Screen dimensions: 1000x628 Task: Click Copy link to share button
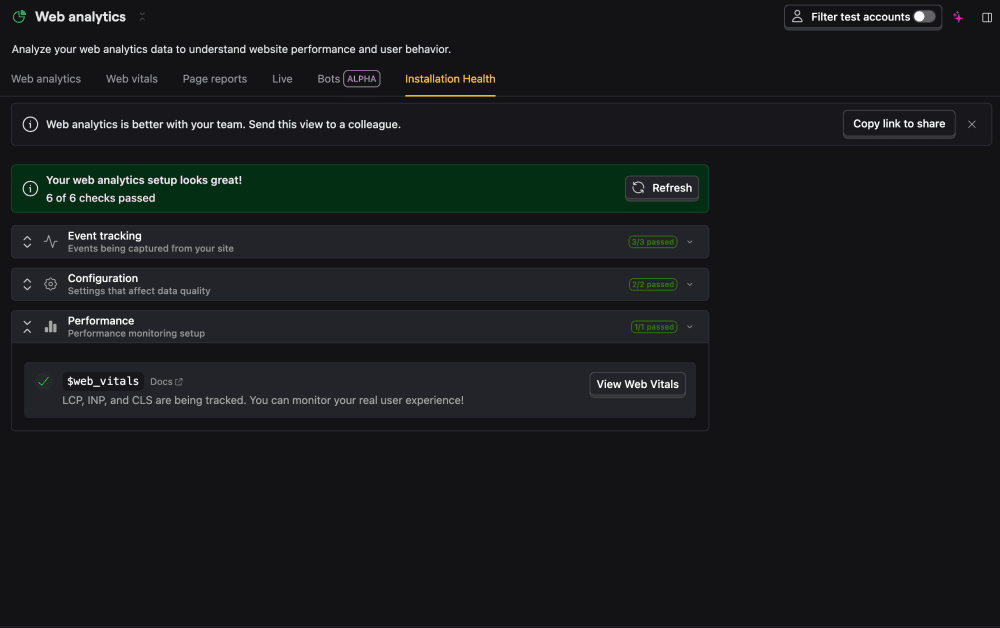pyautogui.click(x=899, y=124)
